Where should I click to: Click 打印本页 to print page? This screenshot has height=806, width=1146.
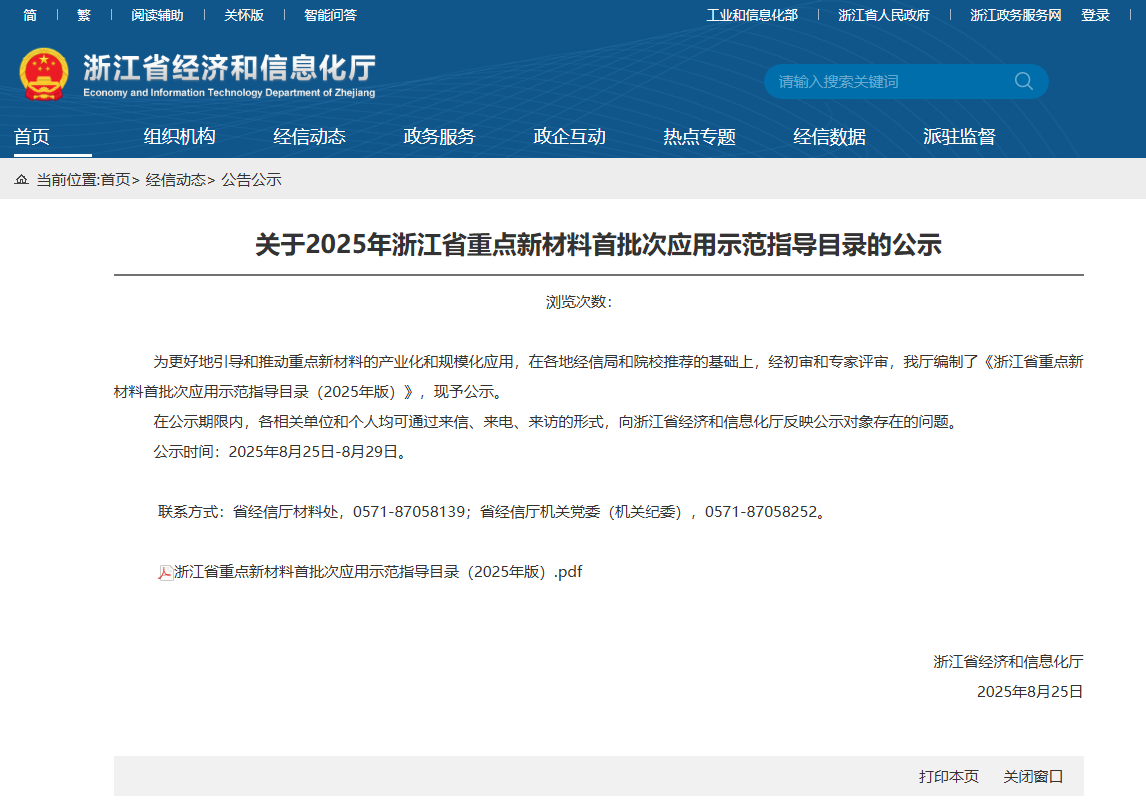pyautogui.click(x=948, y=776)
